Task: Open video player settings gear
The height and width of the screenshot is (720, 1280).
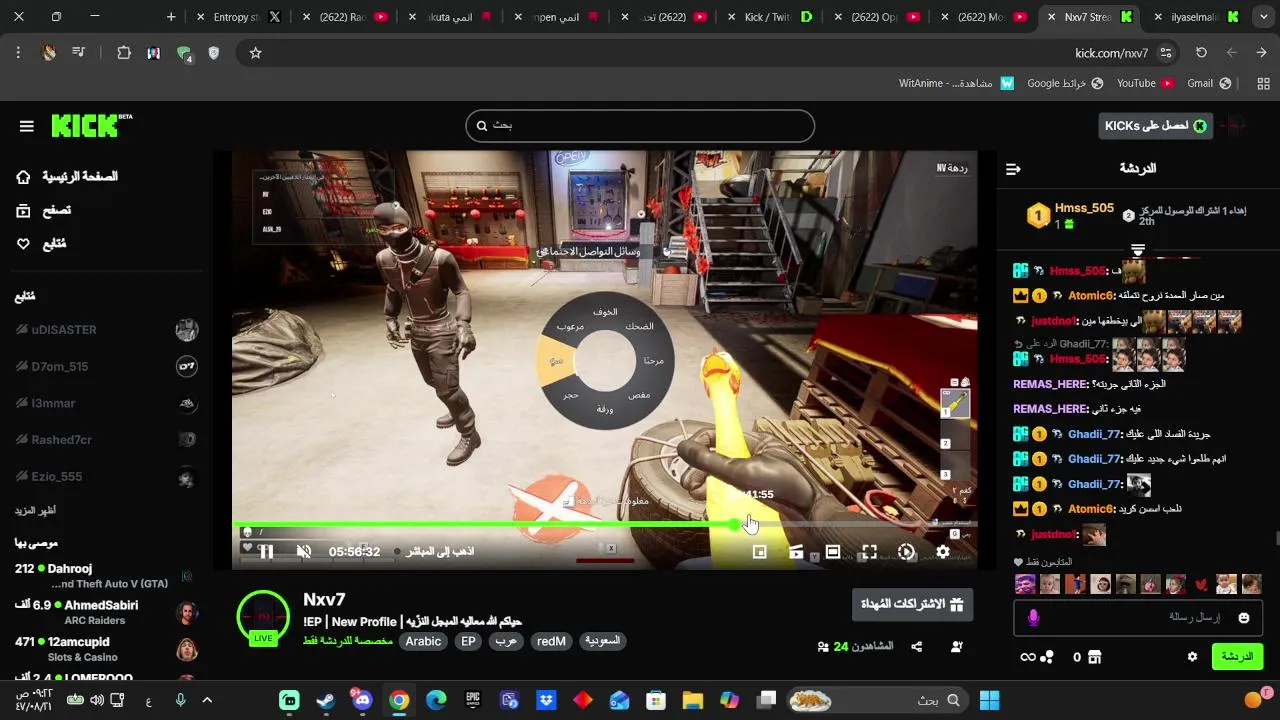Action: [x=942, y=552]
